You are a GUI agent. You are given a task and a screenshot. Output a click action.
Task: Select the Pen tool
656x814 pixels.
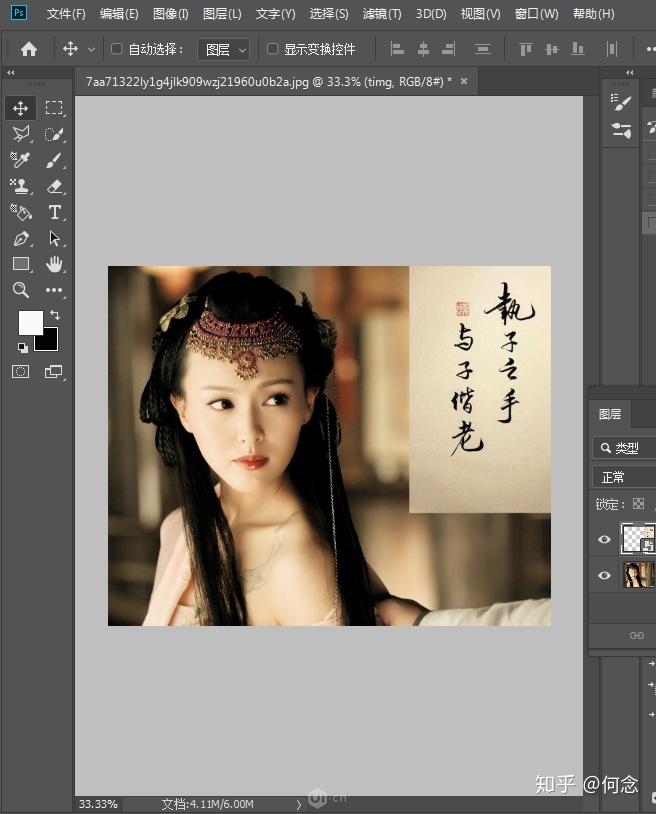click(21, 238)
